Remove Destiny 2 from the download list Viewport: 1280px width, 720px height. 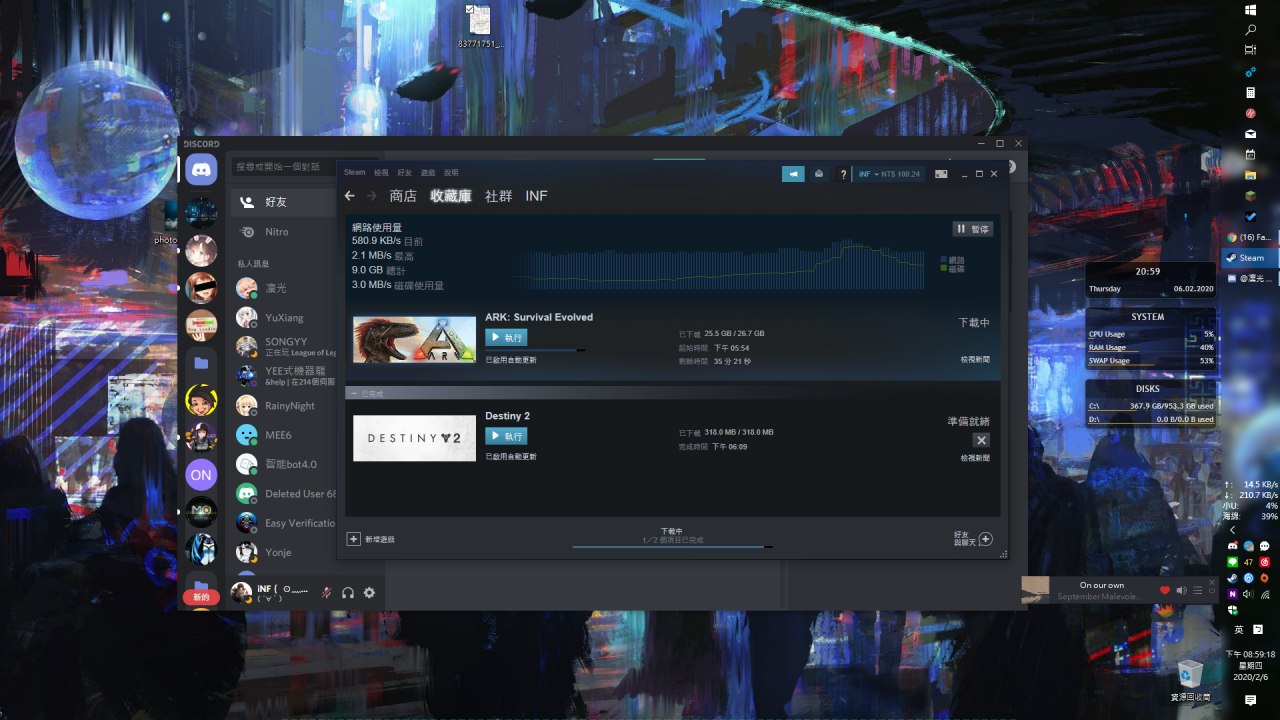click(x=981, y=440)
